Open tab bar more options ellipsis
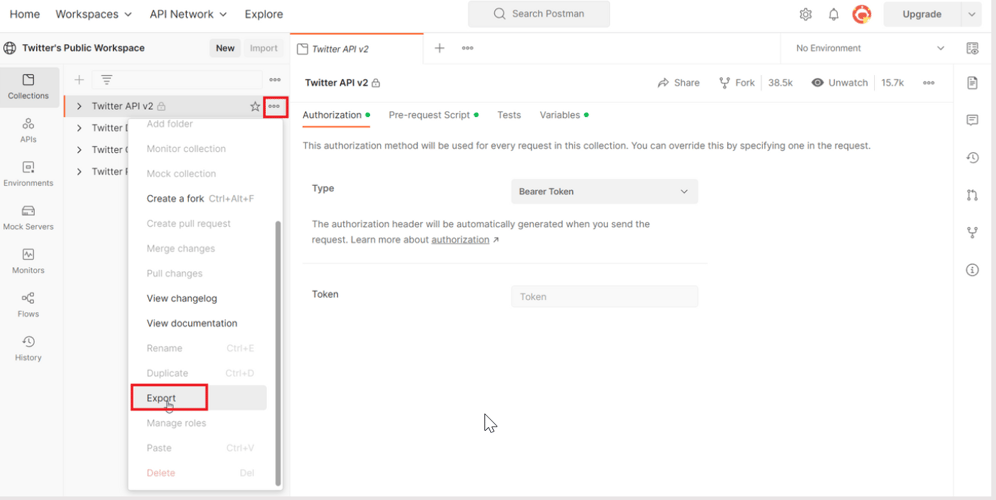 coord(468,48)
